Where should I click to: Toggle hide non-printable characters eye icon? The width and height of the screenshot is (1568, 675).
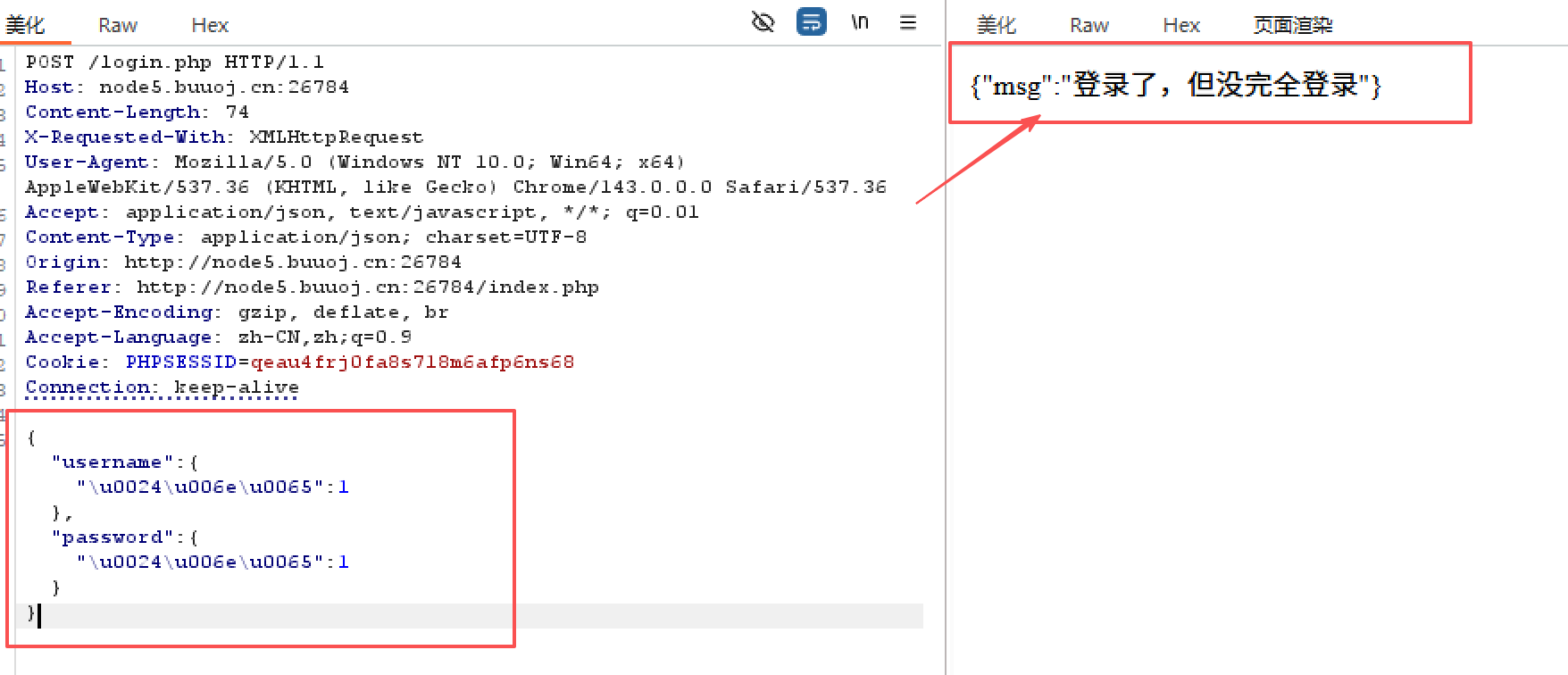point(763,22)
